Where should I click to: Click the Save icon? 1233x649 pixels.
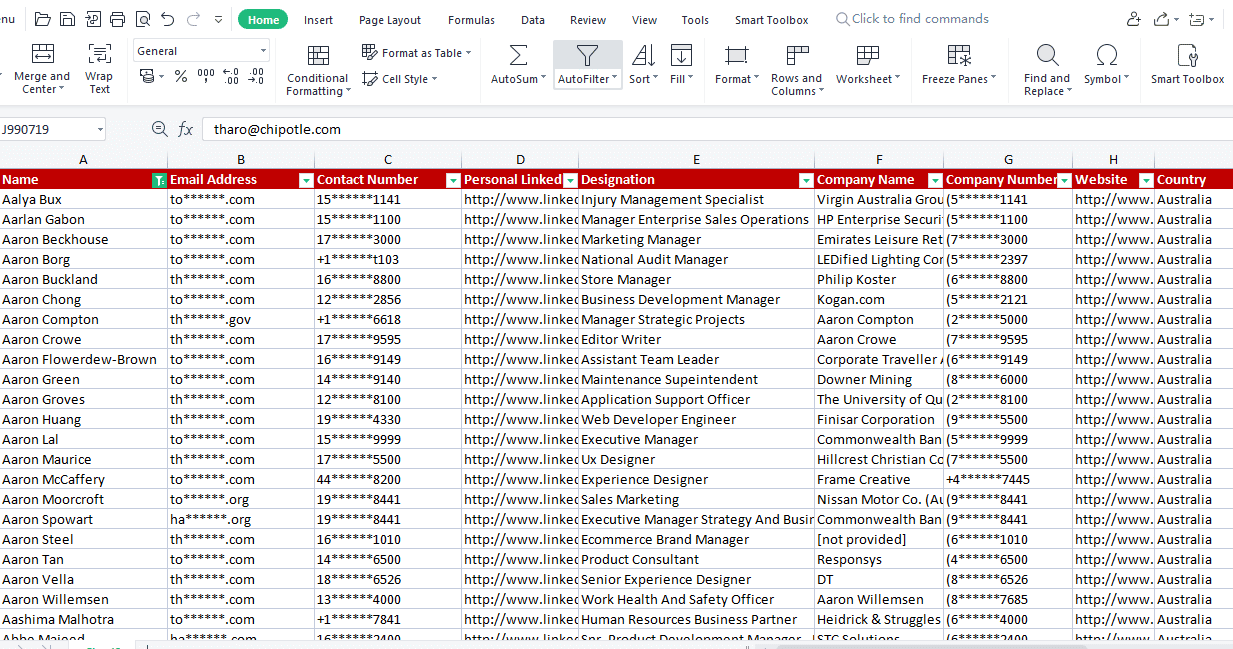click(x=67, y=19)
